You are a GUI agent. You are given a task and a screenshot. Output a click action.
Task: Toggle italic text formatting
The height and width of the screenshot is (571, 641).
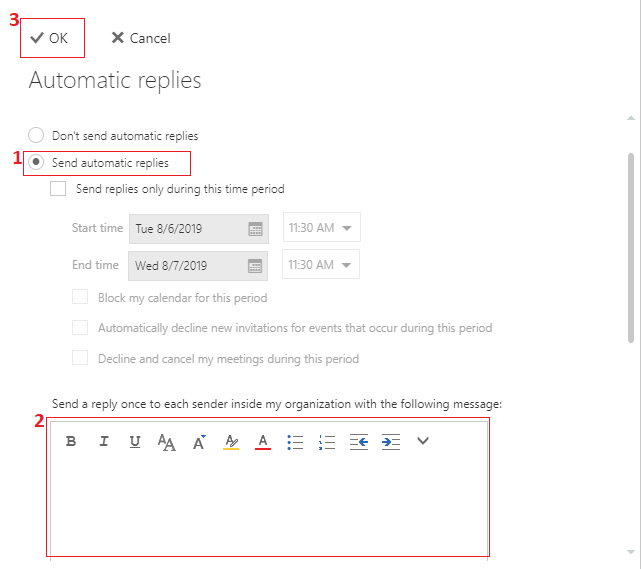coord(103,442)
